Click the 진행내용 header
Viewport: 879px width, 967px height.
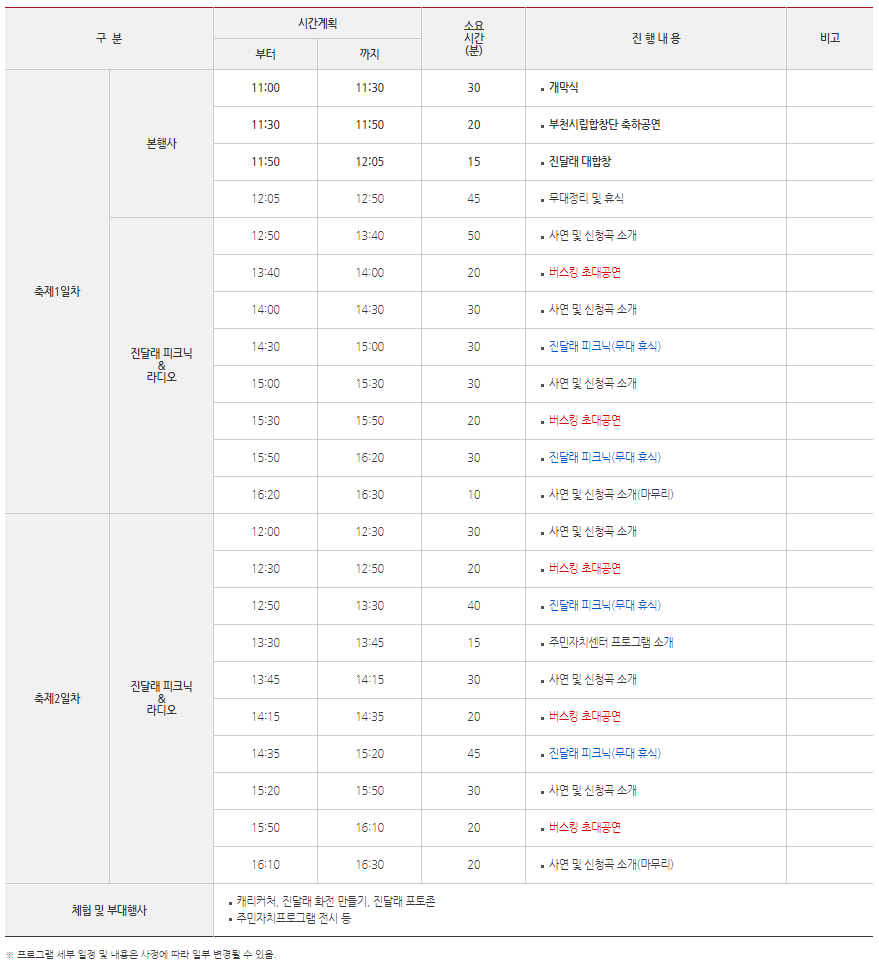point(654,37)
